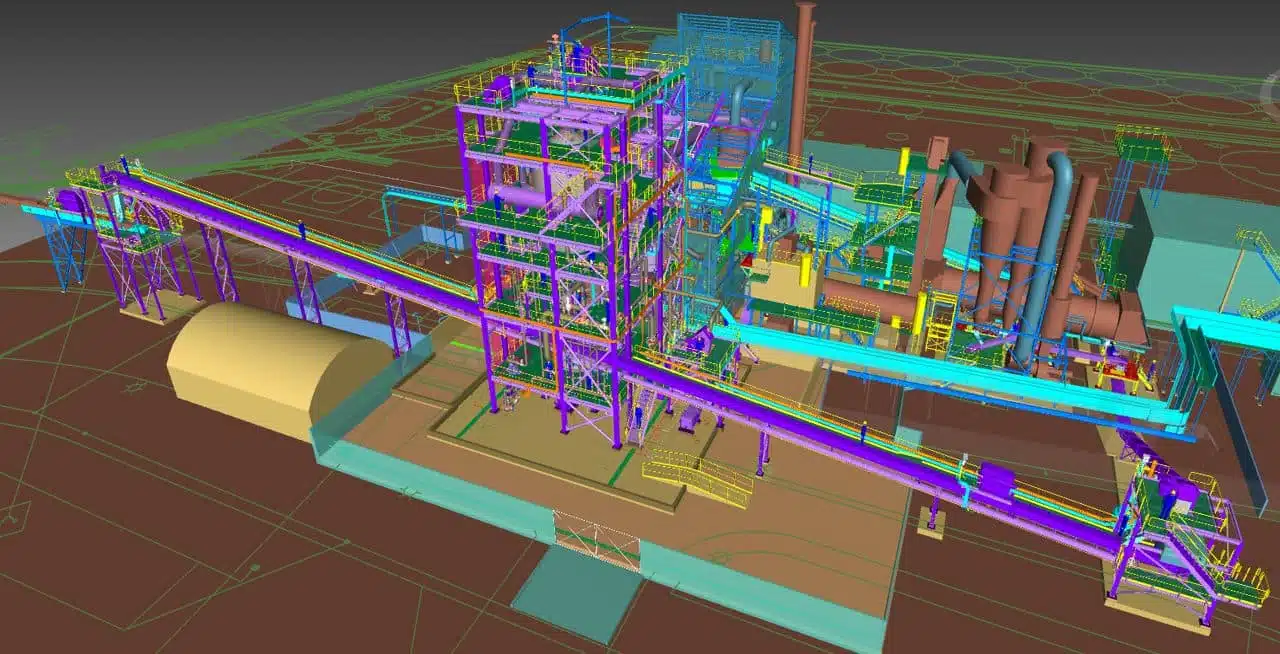Screen dimensions: 1280x654
Task: Click the white fence gate on teal wall
Action: pos(597,540)
